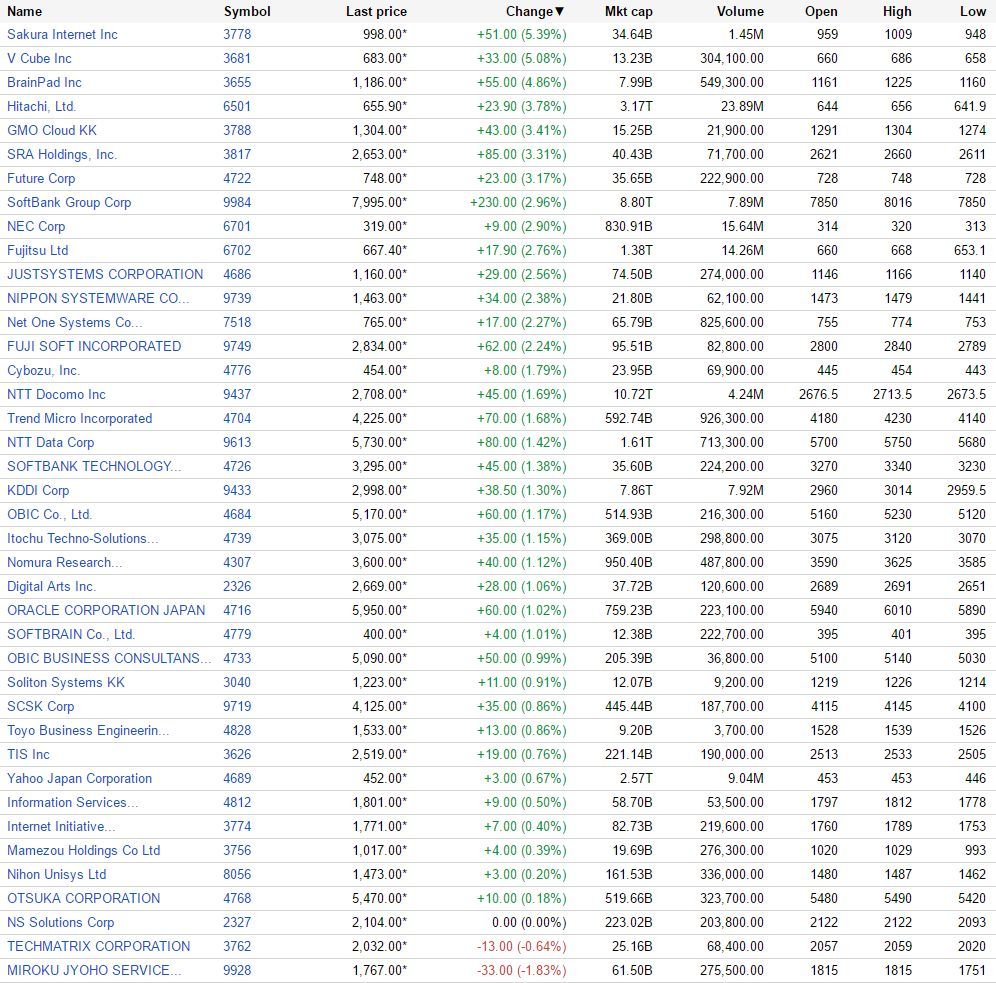
Task: Select the 23.89M volume value
Action: coord(742,107)
